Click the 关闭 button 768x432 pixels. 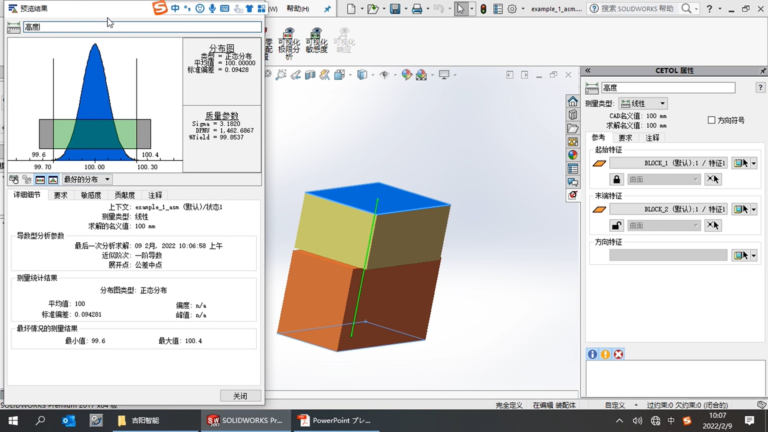[240, 396]
